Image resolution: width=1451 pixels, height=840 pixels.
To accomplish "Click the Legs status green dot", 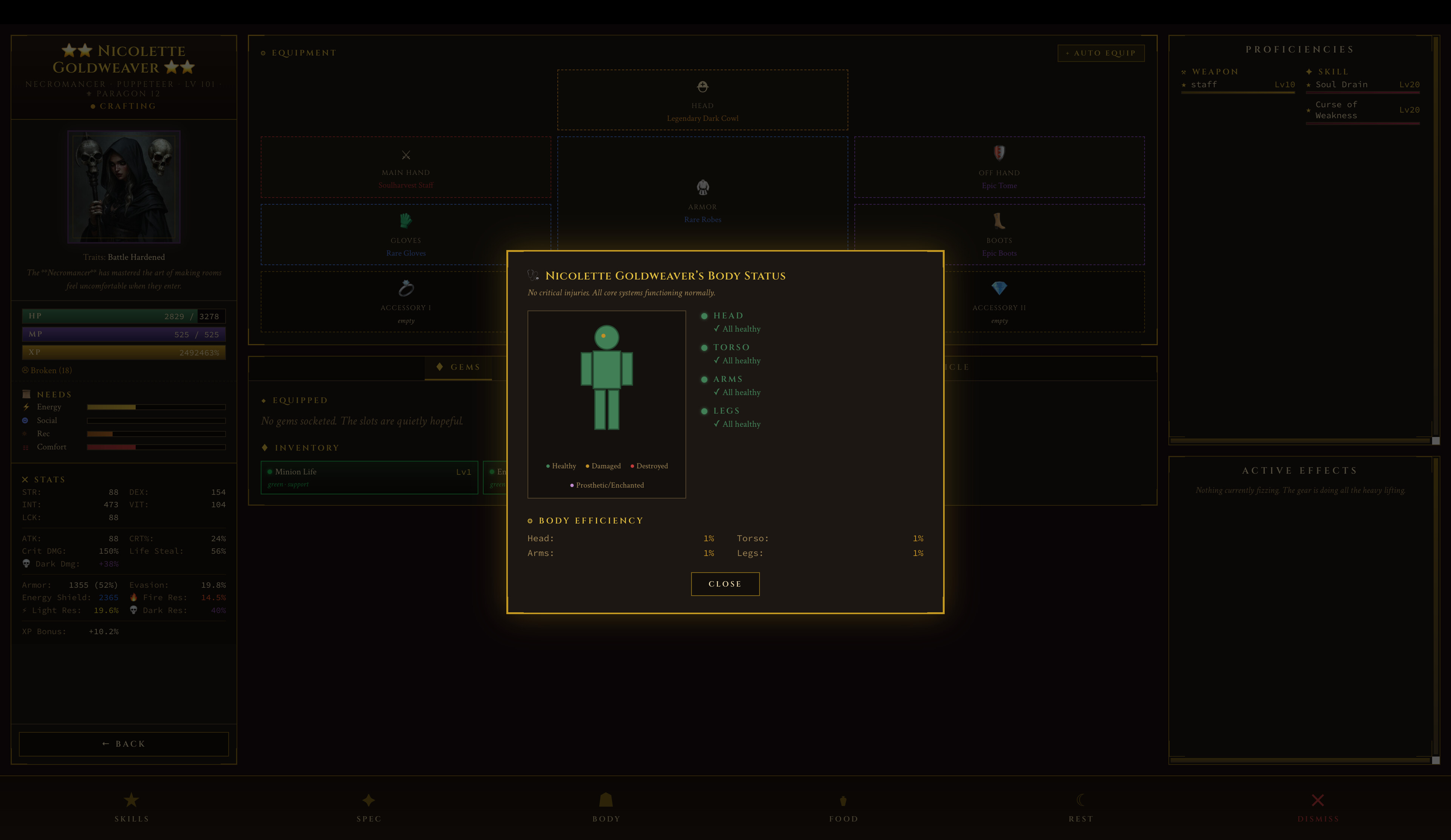I will [704, 411].
